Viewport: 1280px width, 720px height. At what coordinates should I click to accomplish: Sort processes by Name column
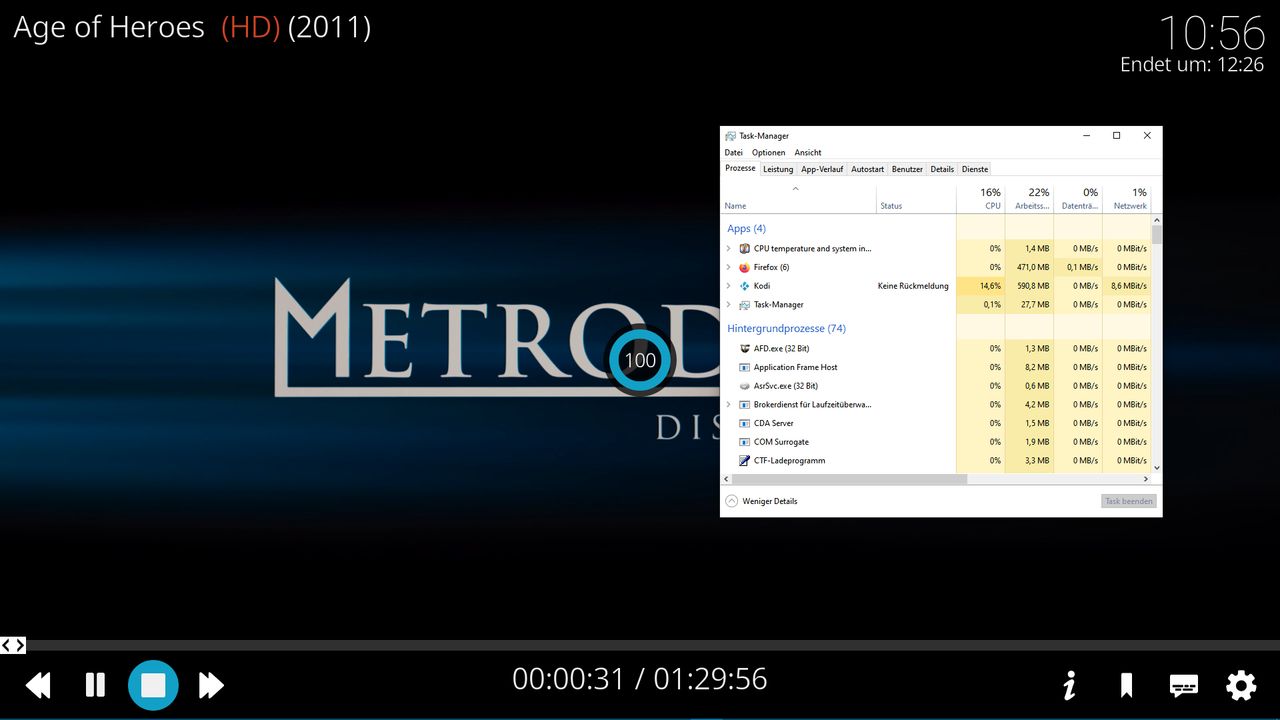pos(799,198)
